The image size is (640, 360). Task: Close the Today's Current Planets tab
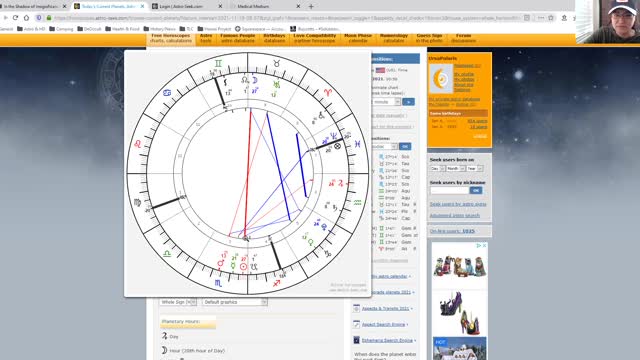pyautogui.click(x=142, y=7)
